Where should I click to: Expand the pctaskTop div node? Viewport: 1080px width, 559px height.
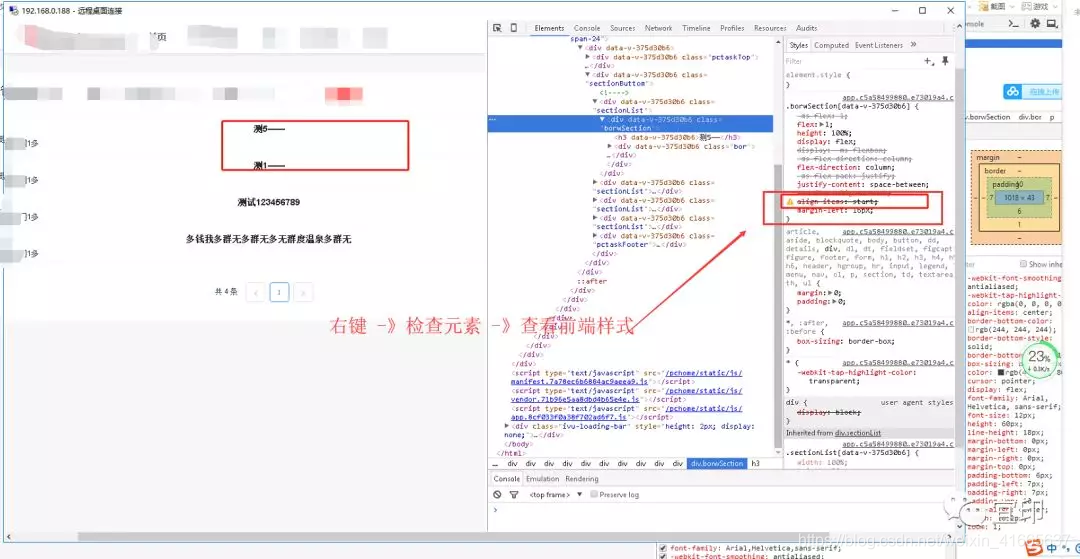click(588, 57)
